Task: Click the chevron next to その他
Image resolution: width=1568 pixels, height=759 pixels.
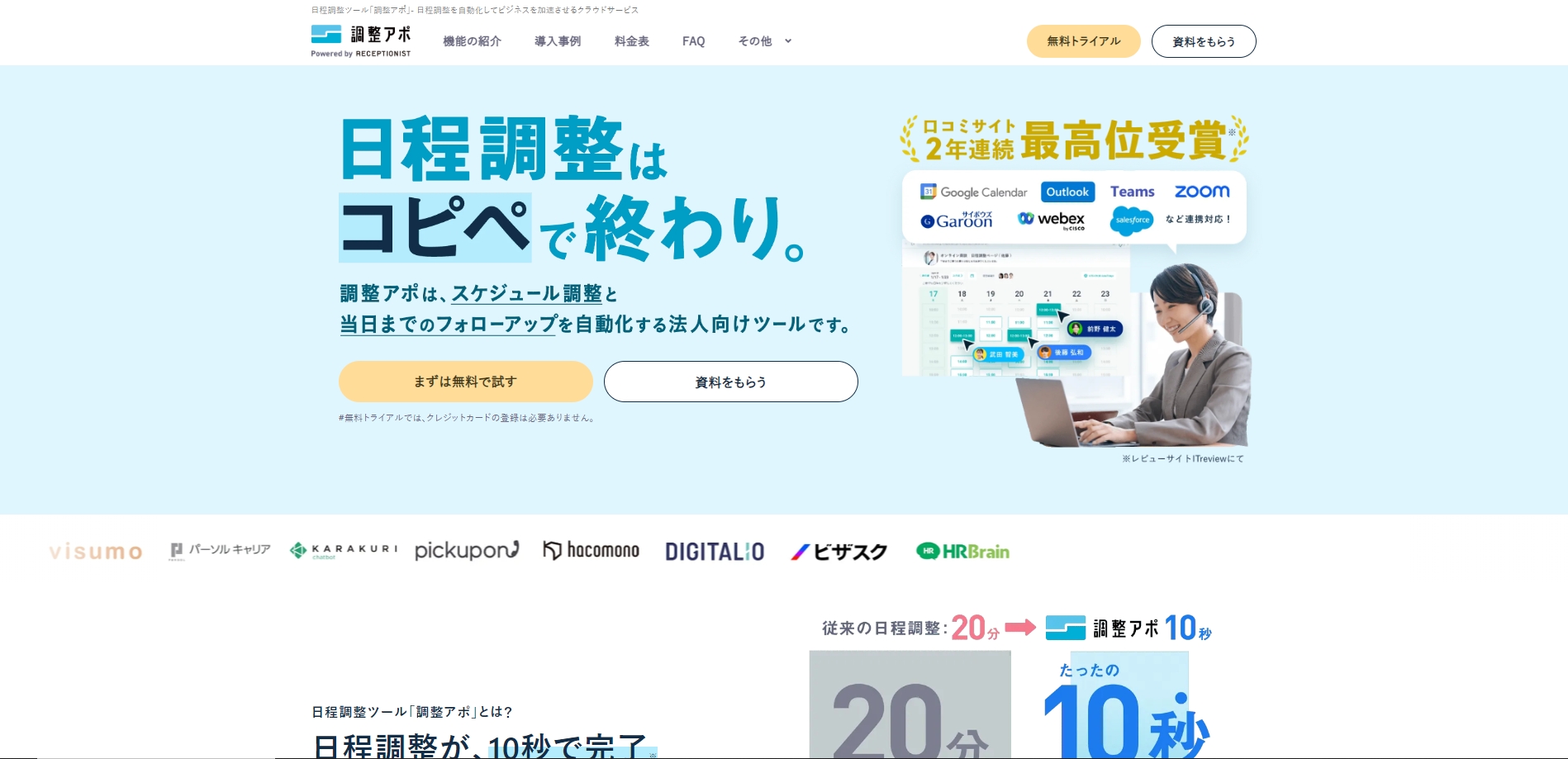Action: click(x=788, y=41)
